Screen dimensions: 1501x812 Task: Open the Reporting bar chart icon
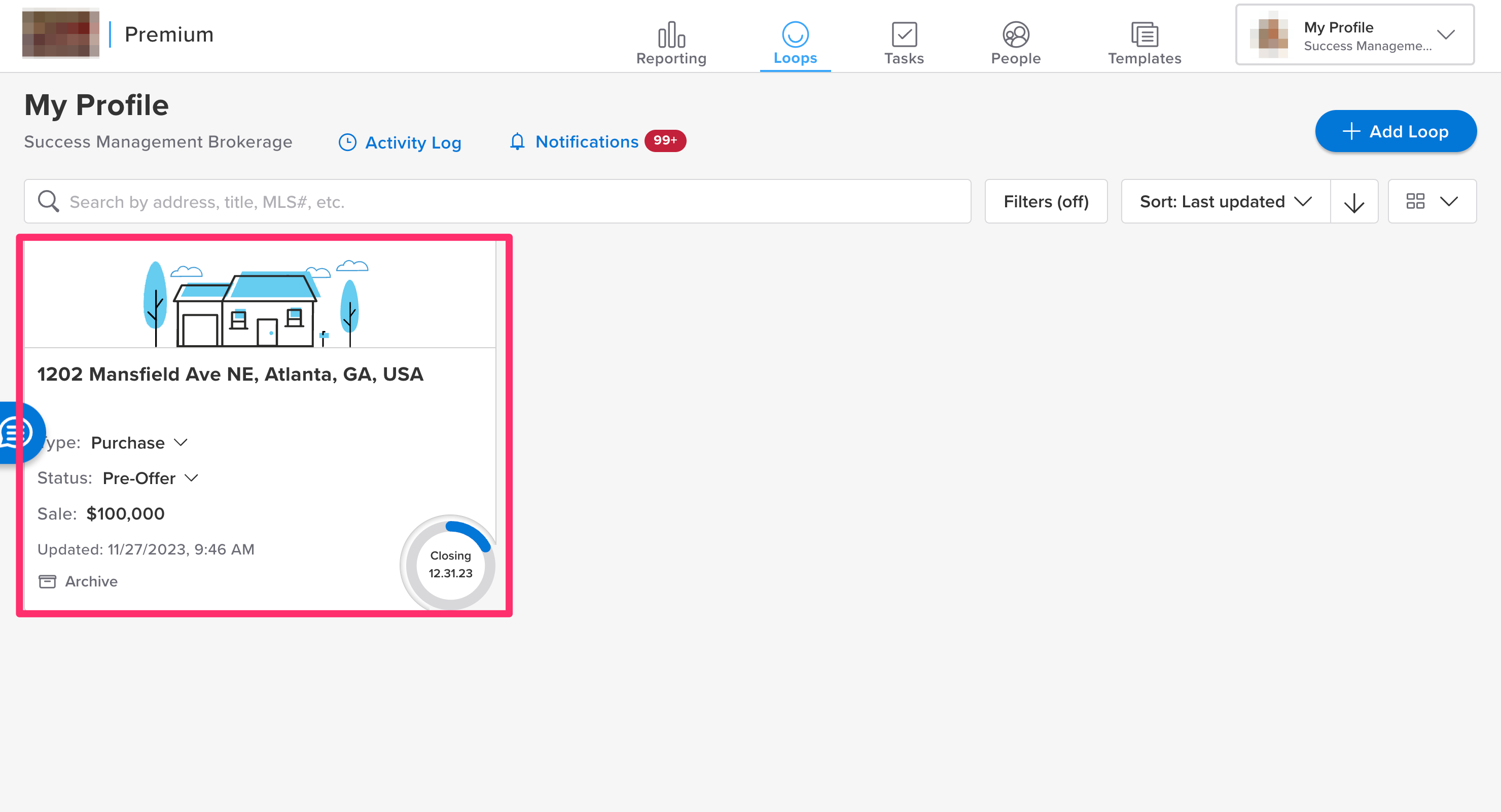671,35
